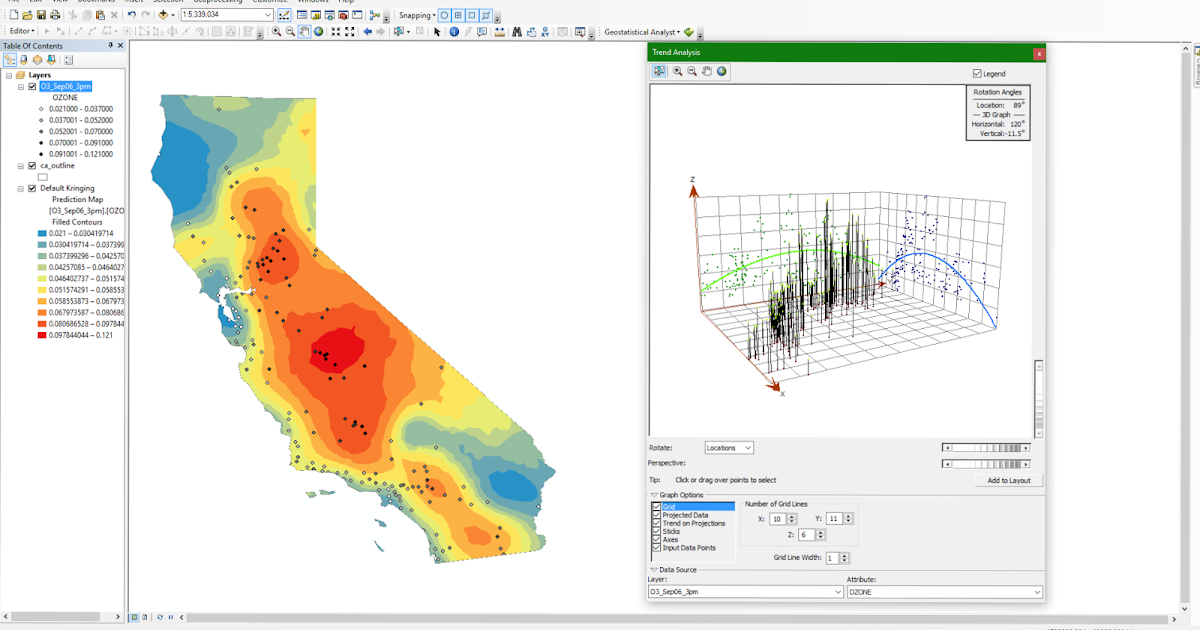Toggle the Legend checkbox in Trend Analysis
The image size is (1200, 630).
(977, 73)
